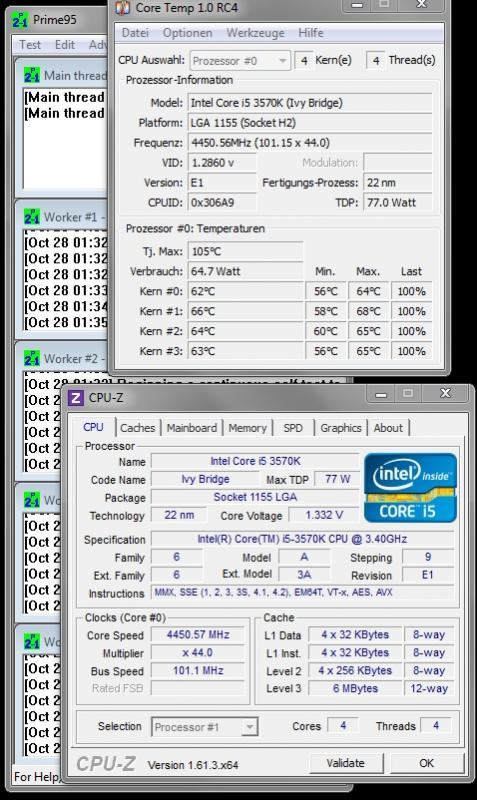Close the Core Temp window
The width and height of the screenshot is (477, 800).
click(x=421, y=5)
